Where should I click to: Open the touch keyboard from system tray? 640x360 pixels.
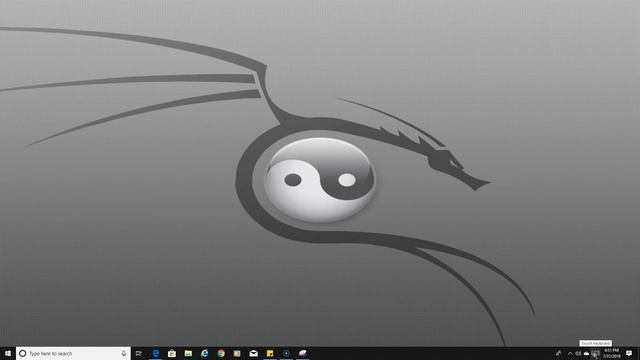coord(596,353)
